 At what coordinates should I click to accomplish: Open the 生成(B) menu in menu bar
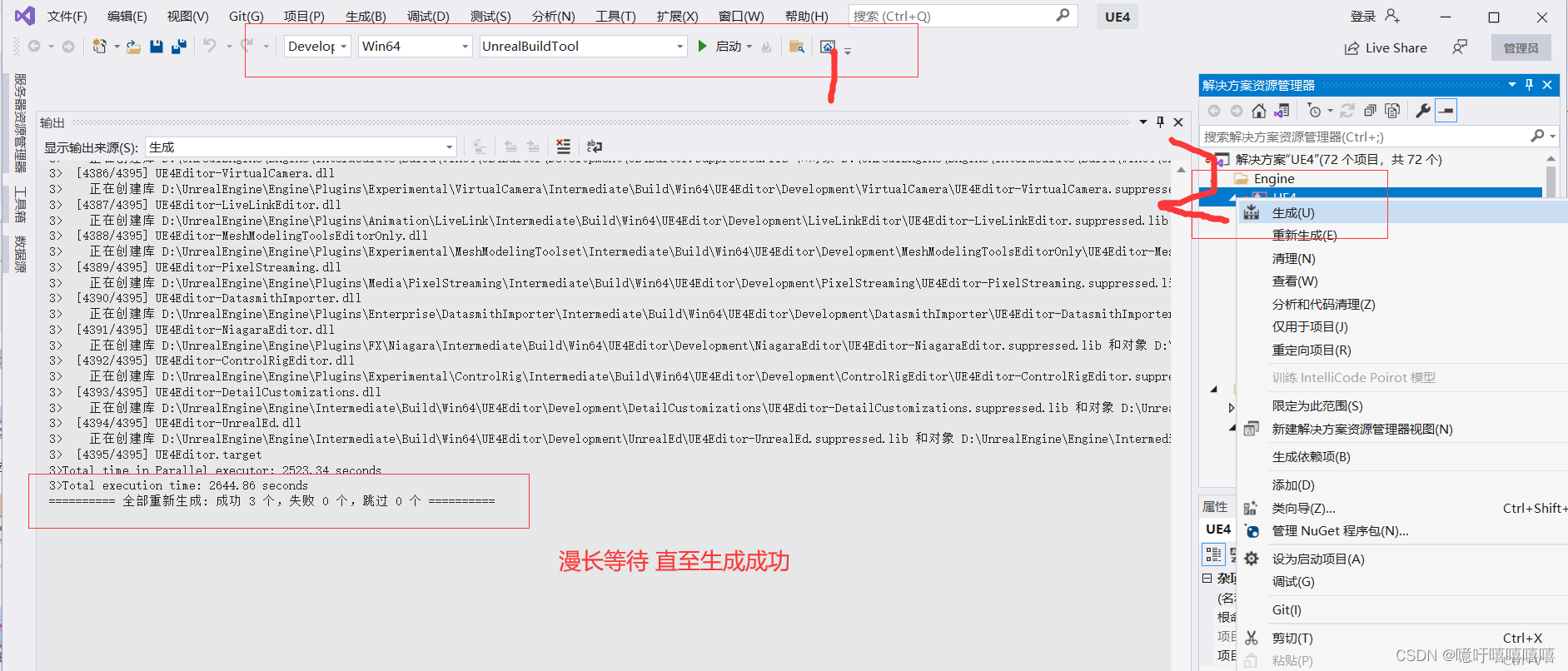tap(366, 17)
